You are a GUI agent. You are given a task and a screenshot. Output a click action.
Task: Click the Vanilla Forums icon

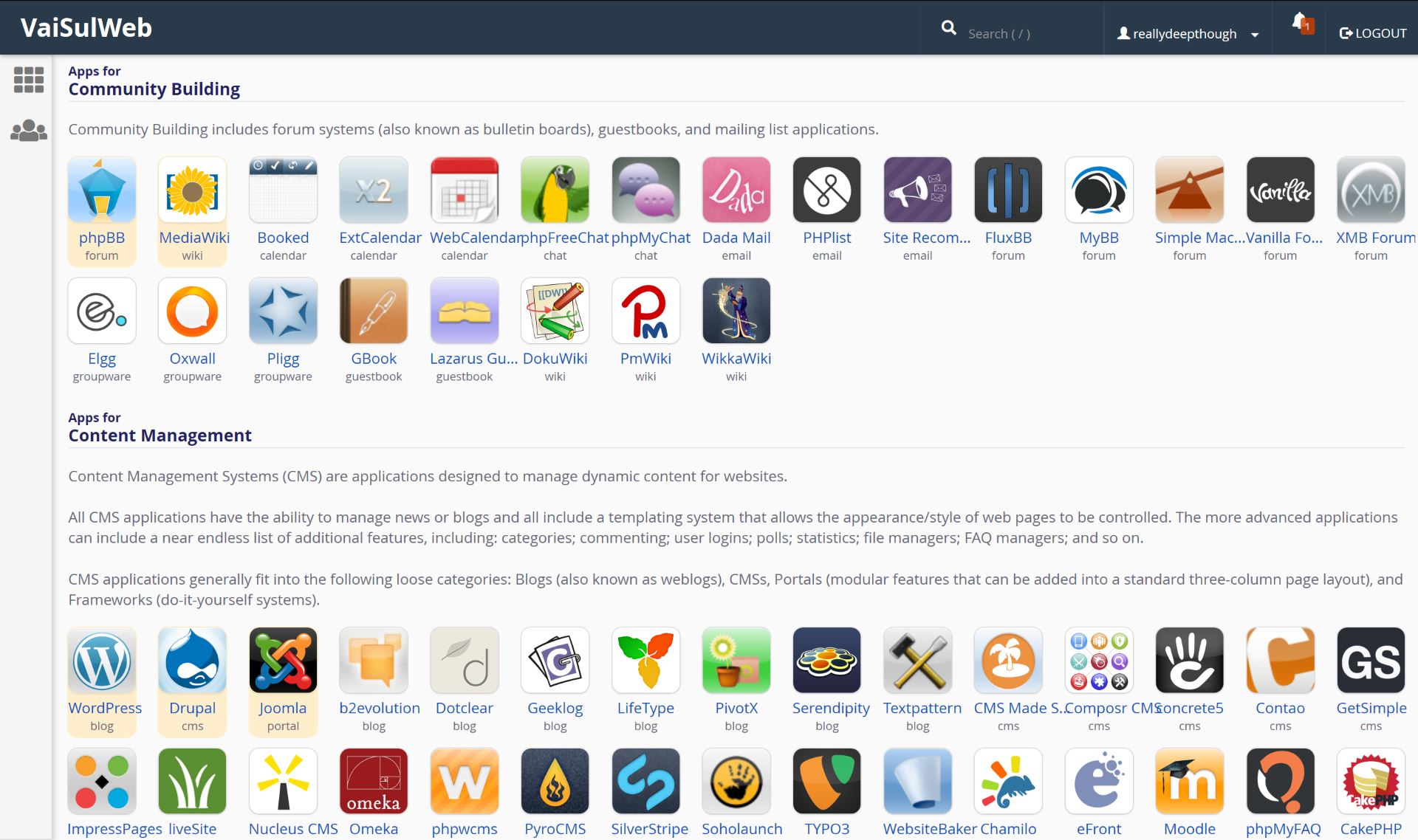1280,190
